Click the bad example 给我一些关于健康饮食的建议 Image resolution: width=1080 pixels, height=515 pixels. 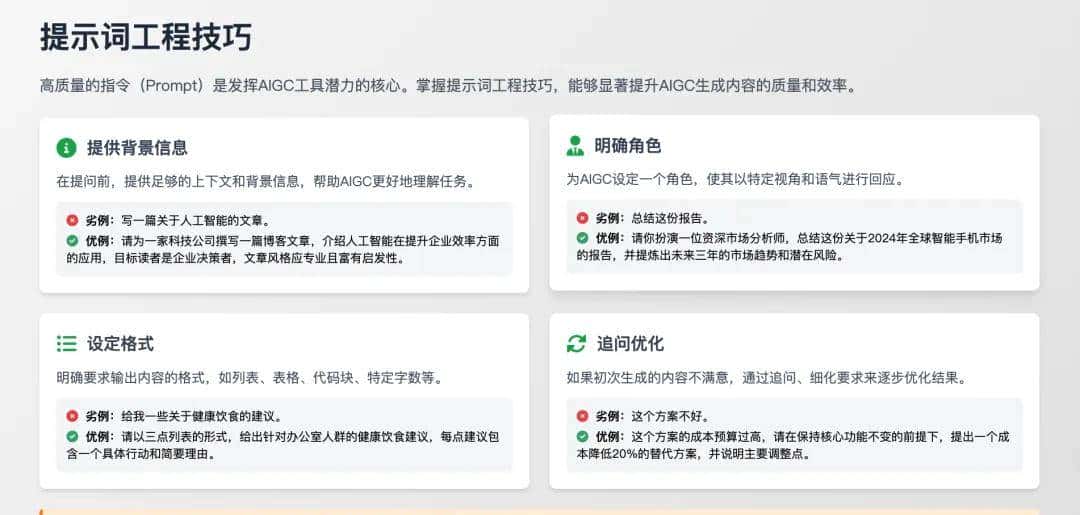(202, 417)
